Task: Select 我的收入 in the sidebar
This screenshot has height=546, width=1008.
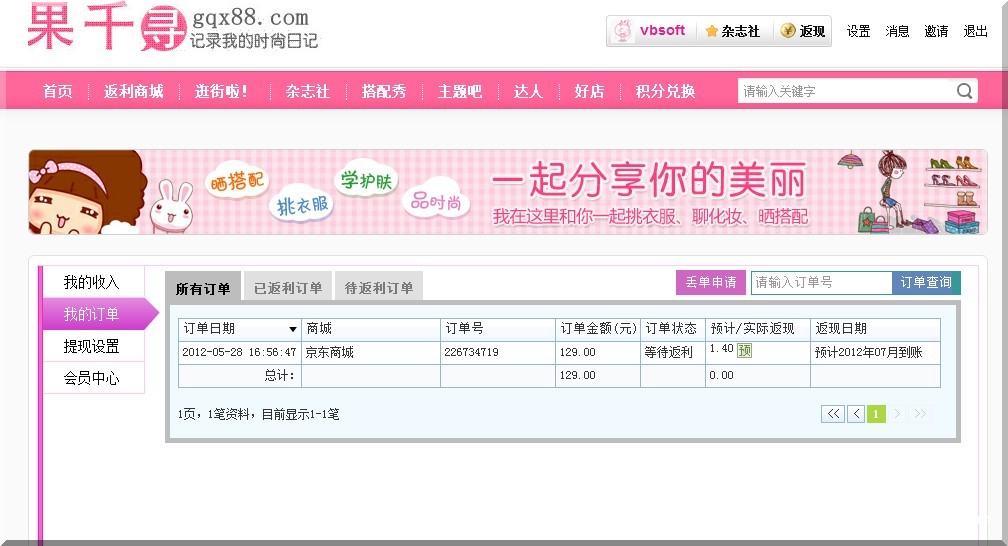Action: [x=92, y=282]
